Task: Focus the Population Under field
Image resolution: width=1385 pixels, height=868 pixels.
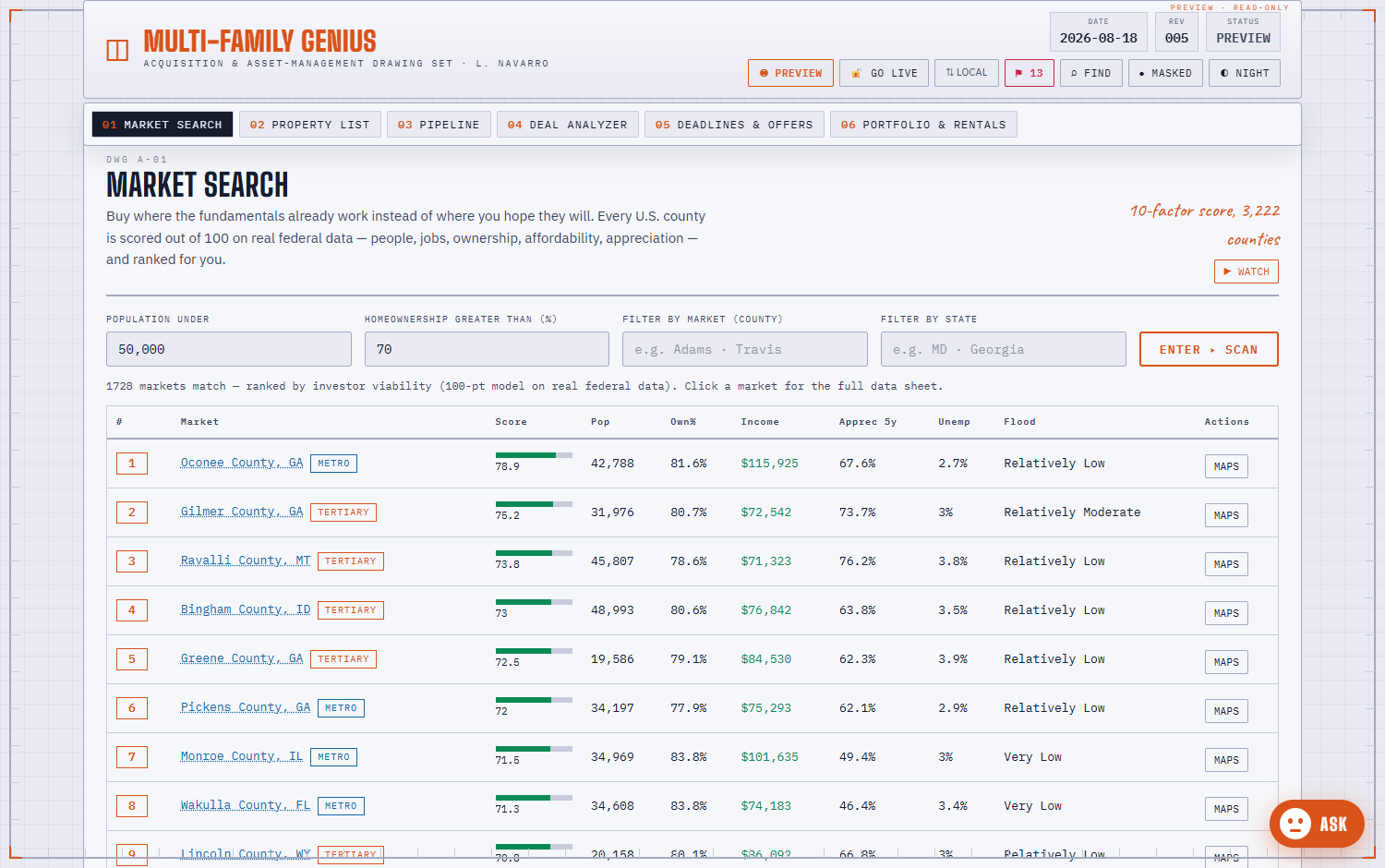Action: pyautogui.click(x=229, y=349)
